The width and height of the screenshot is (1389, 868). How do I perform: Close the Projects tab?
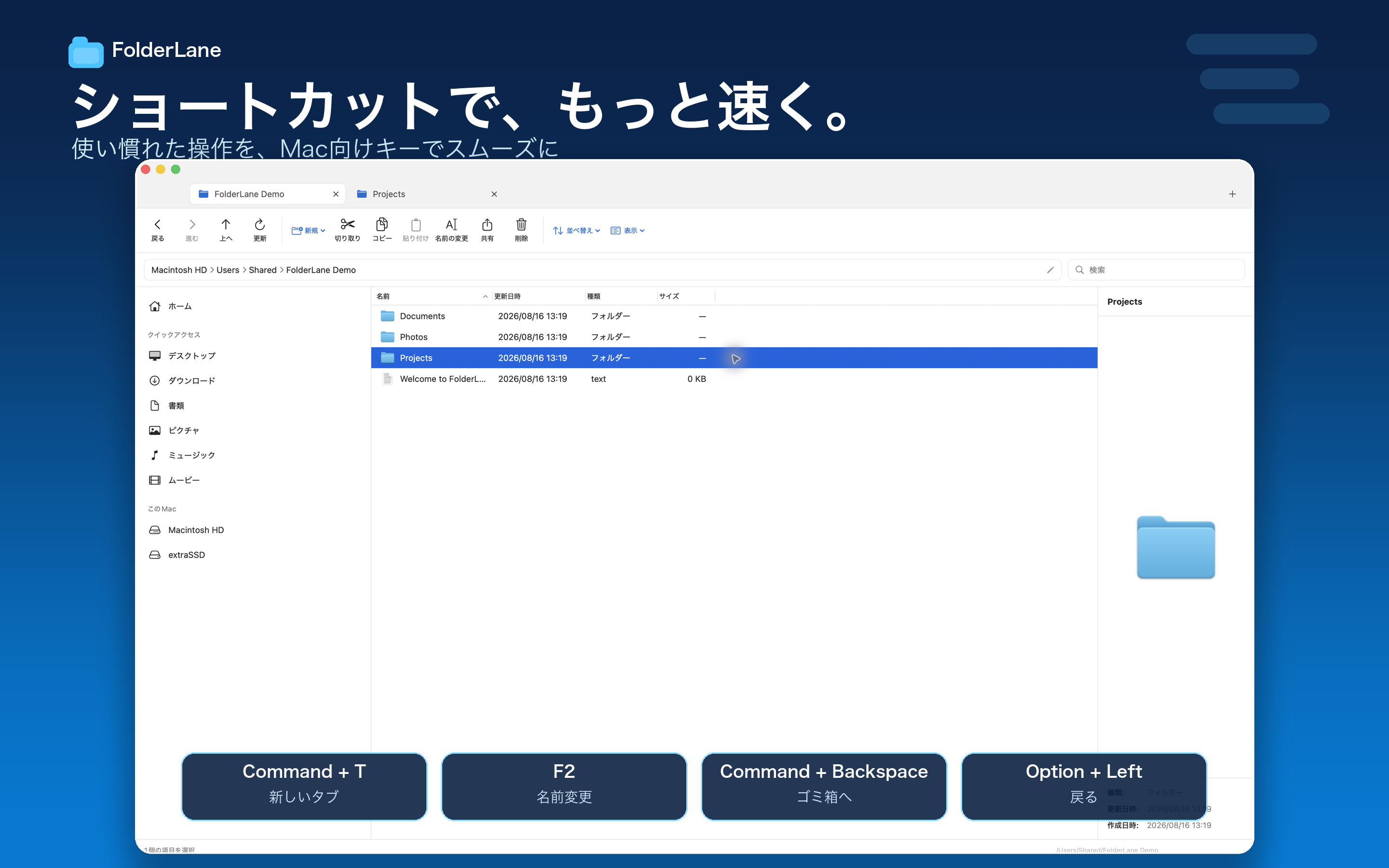494,194
